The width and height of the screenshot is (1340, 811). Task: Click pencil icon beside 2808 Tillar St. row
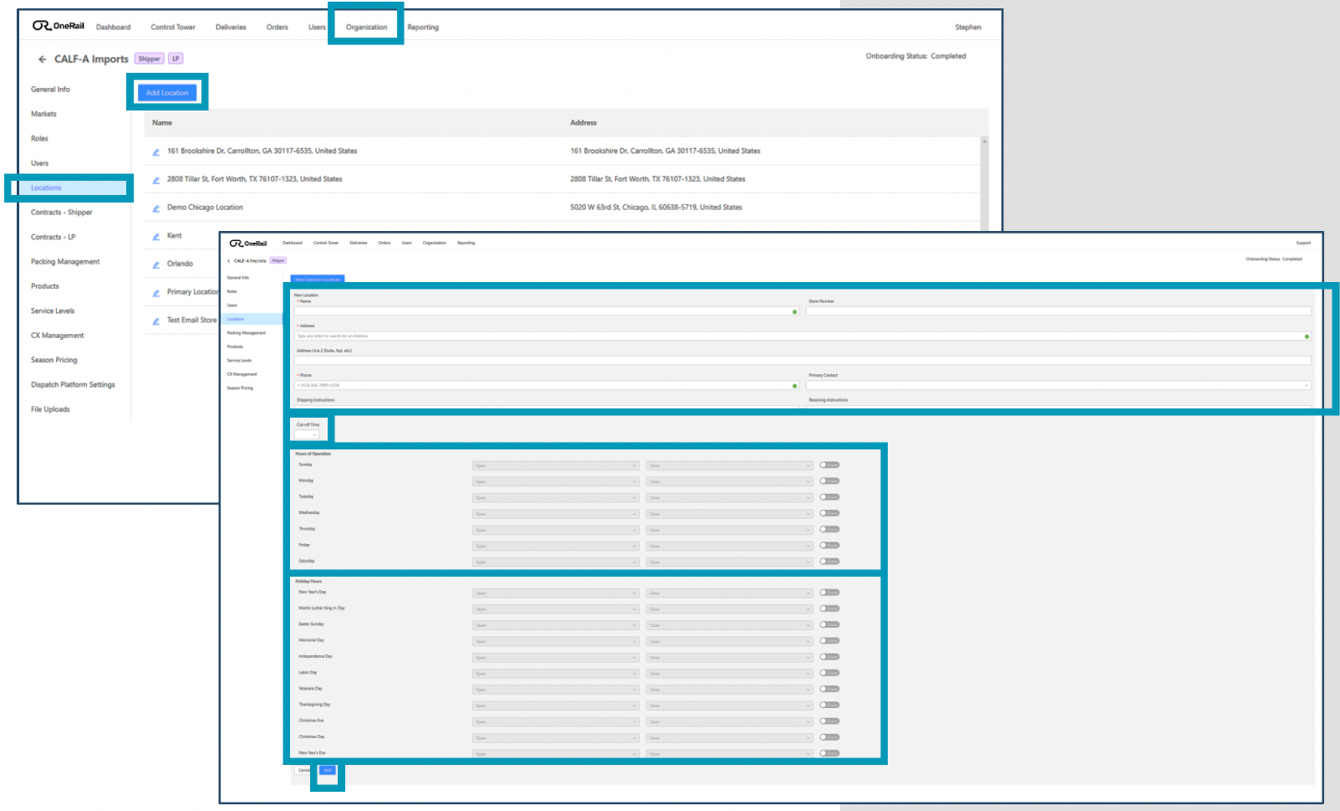(156, 180)
